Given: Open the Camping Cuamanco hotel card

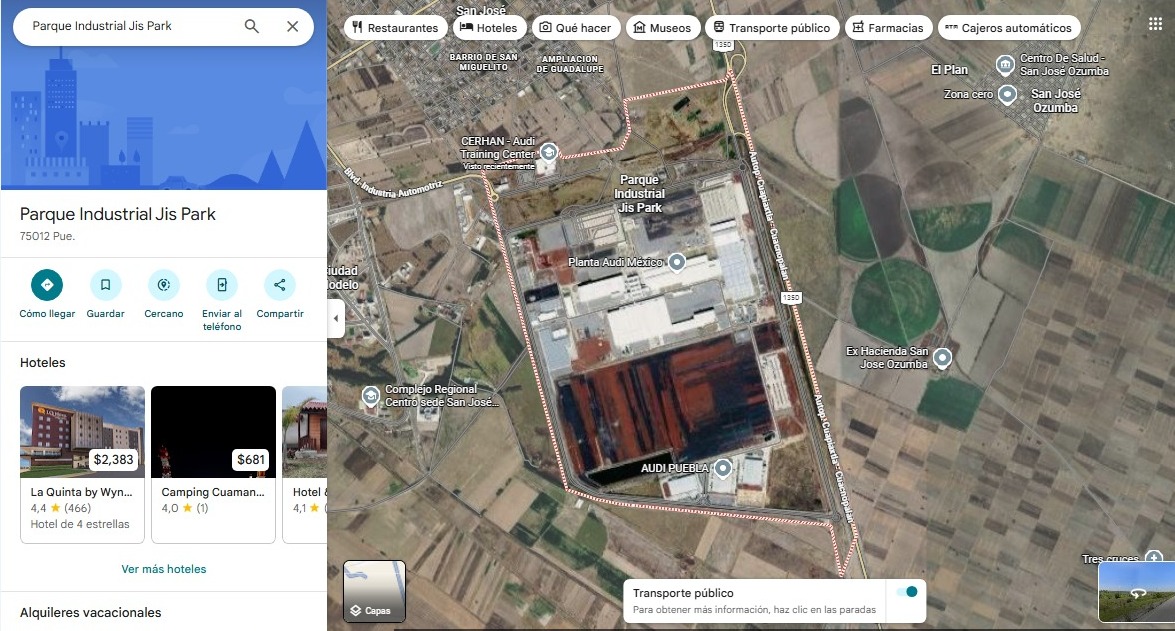Looking at the screenshot, I should pos(214,465).
